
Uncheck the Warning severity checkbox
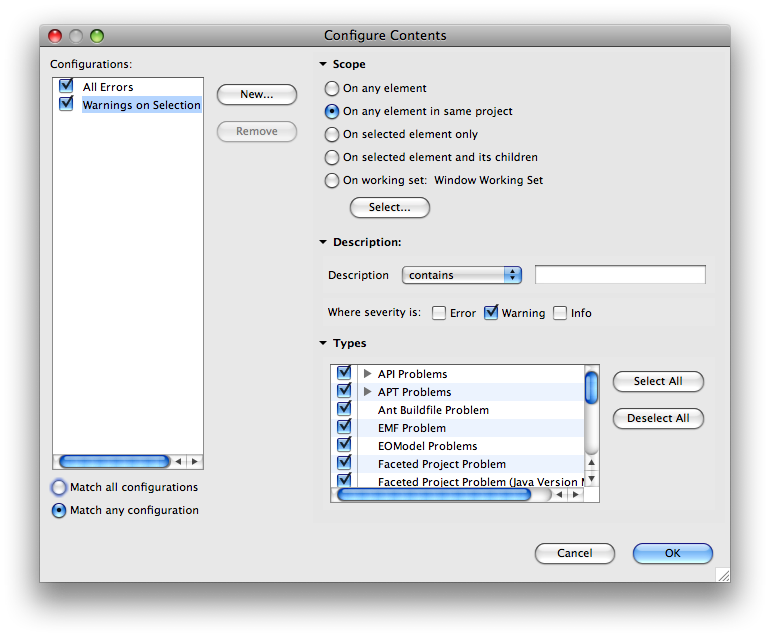pos(491,313)
